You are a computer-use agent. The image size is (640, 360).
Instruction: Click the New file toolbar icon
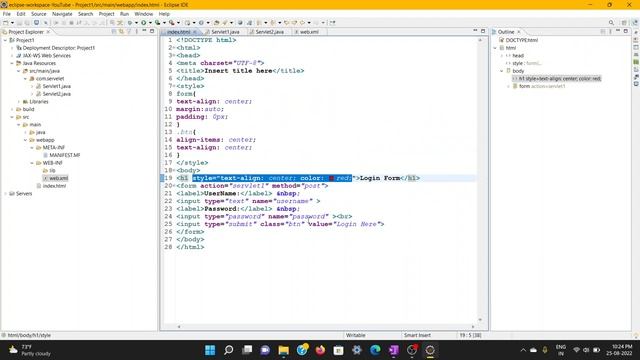tap(6, 23)
